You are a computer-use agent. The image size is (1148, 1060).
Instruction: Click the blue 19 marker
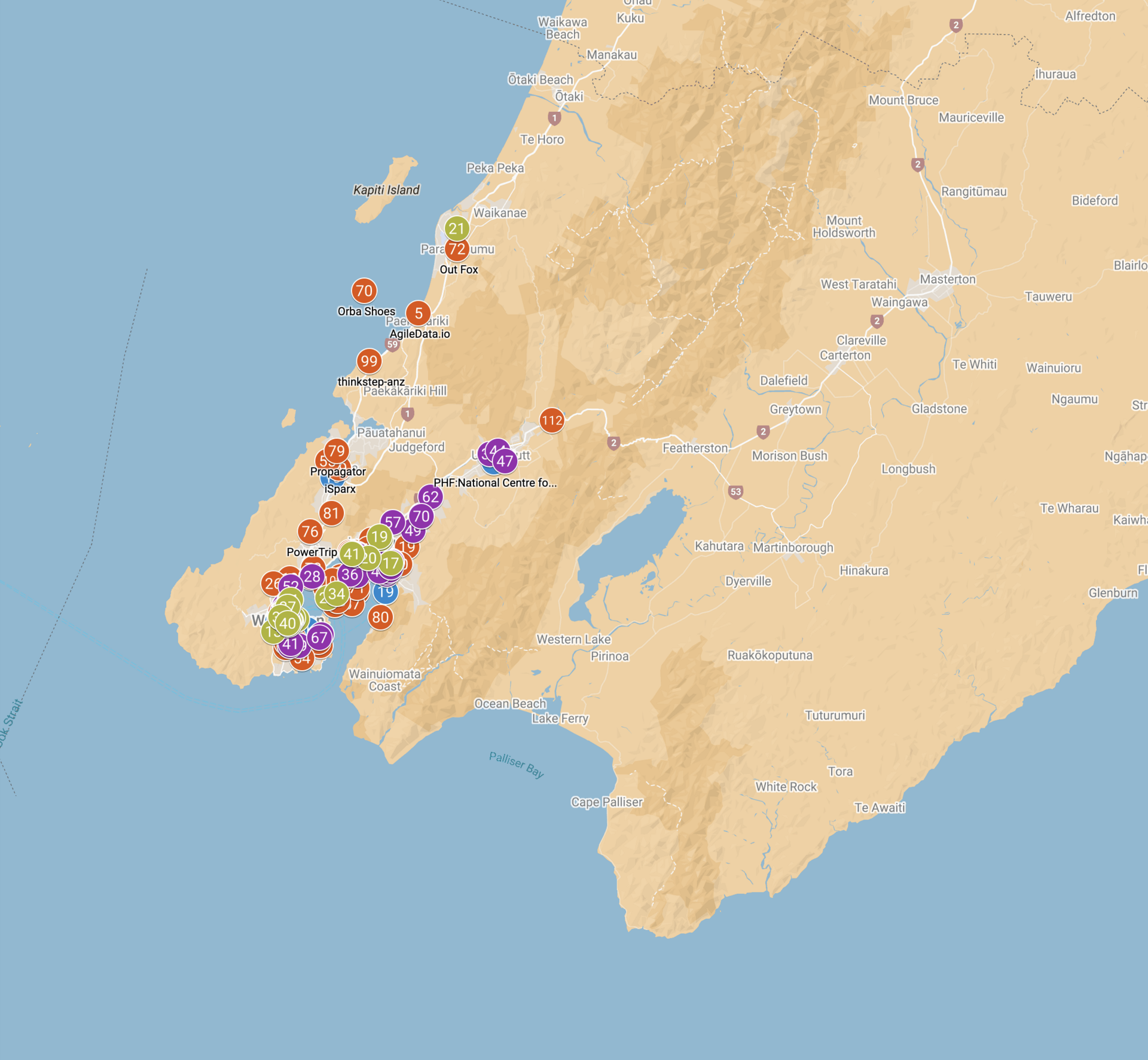coord(386,592)
